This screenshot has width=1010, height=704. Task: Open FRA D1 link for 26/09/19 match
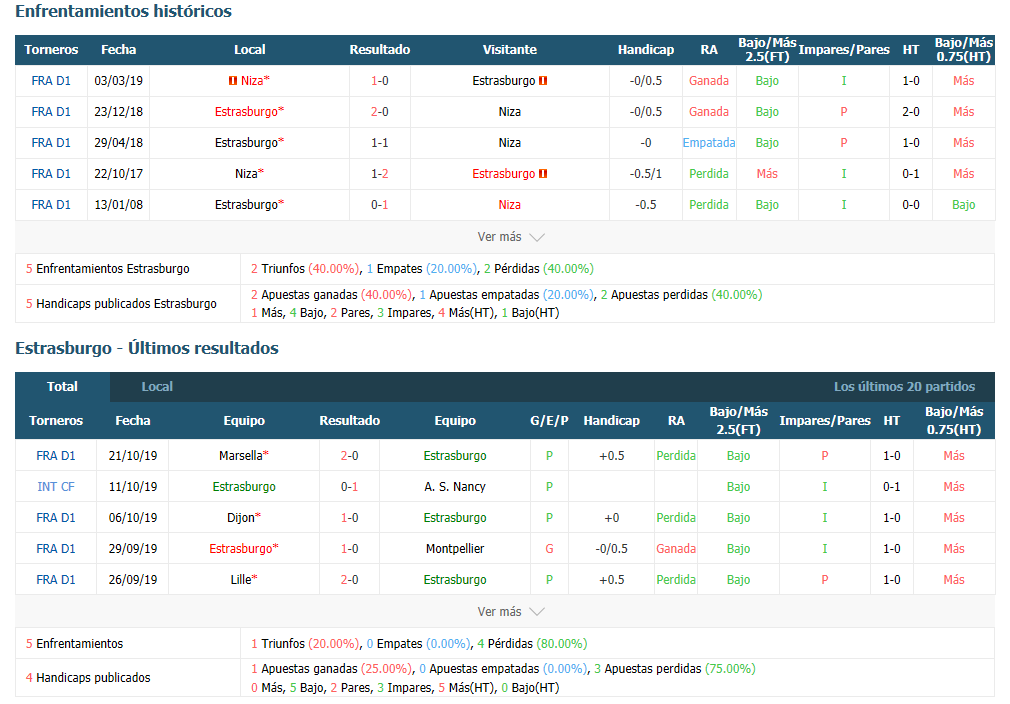coord(55,579)
